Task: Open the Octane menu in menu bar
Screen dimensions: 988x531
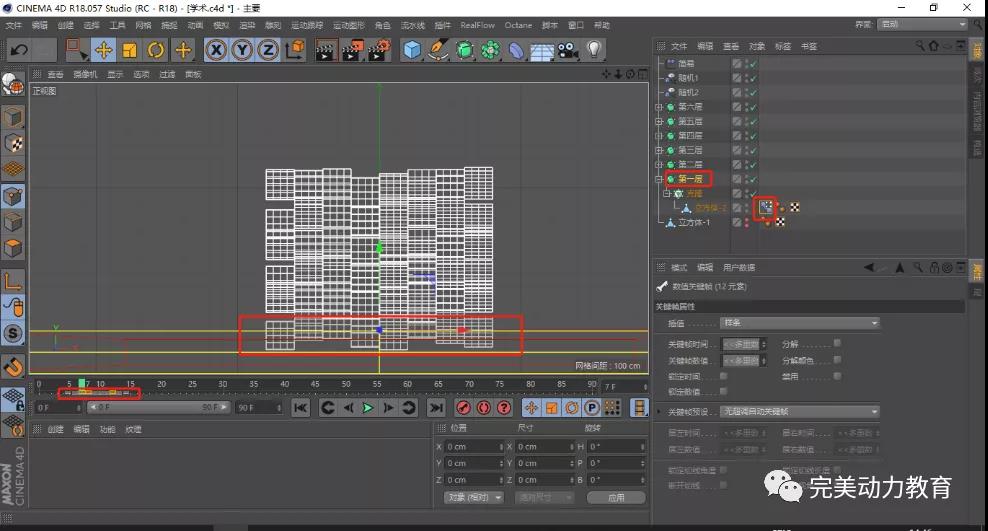Action: point(518,25)
